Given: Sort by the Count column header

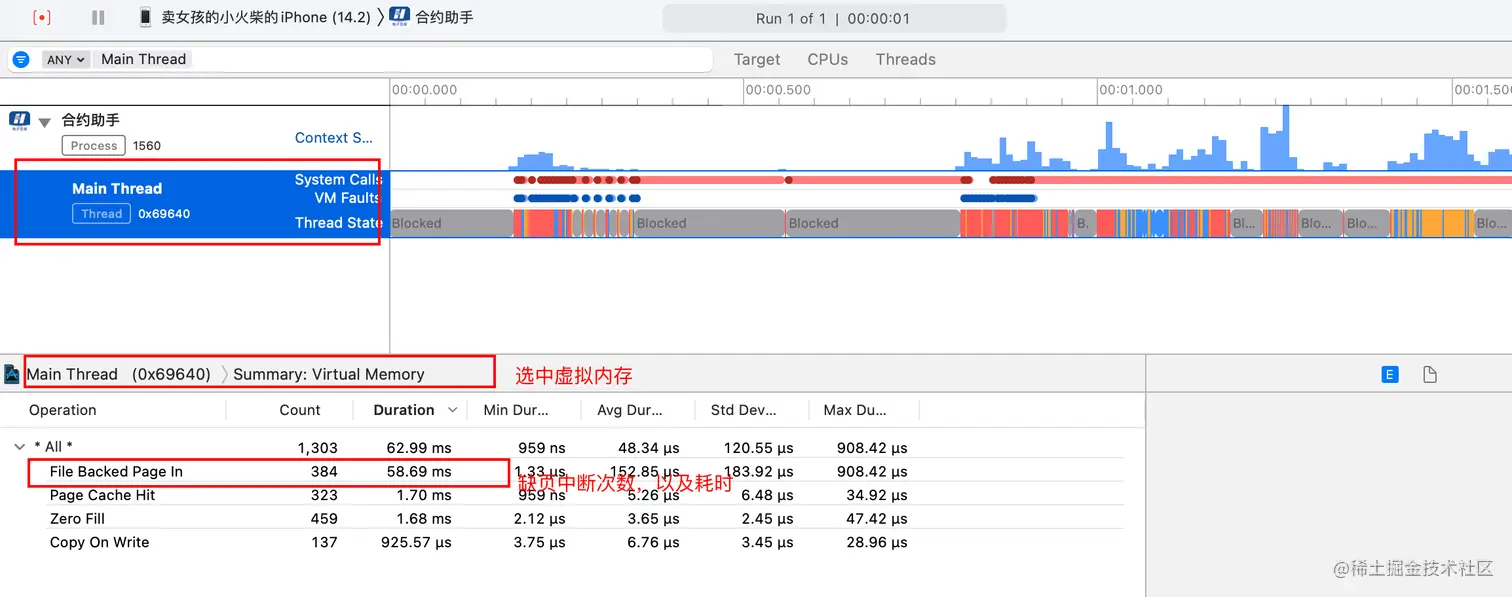Looking at the screenshot, I should point(300,410).
